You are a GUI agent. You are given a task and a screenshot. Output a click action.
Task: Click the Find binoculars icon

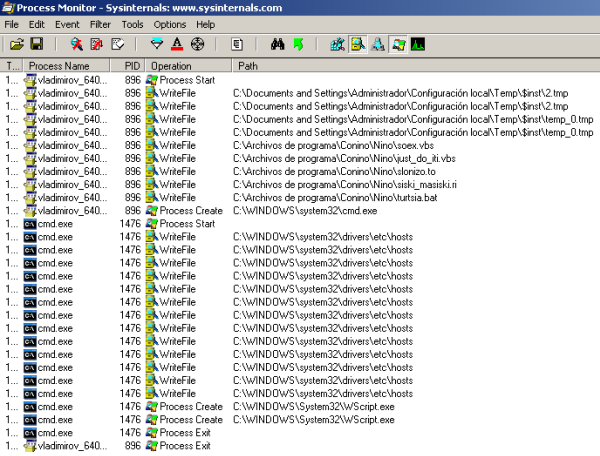277,44
